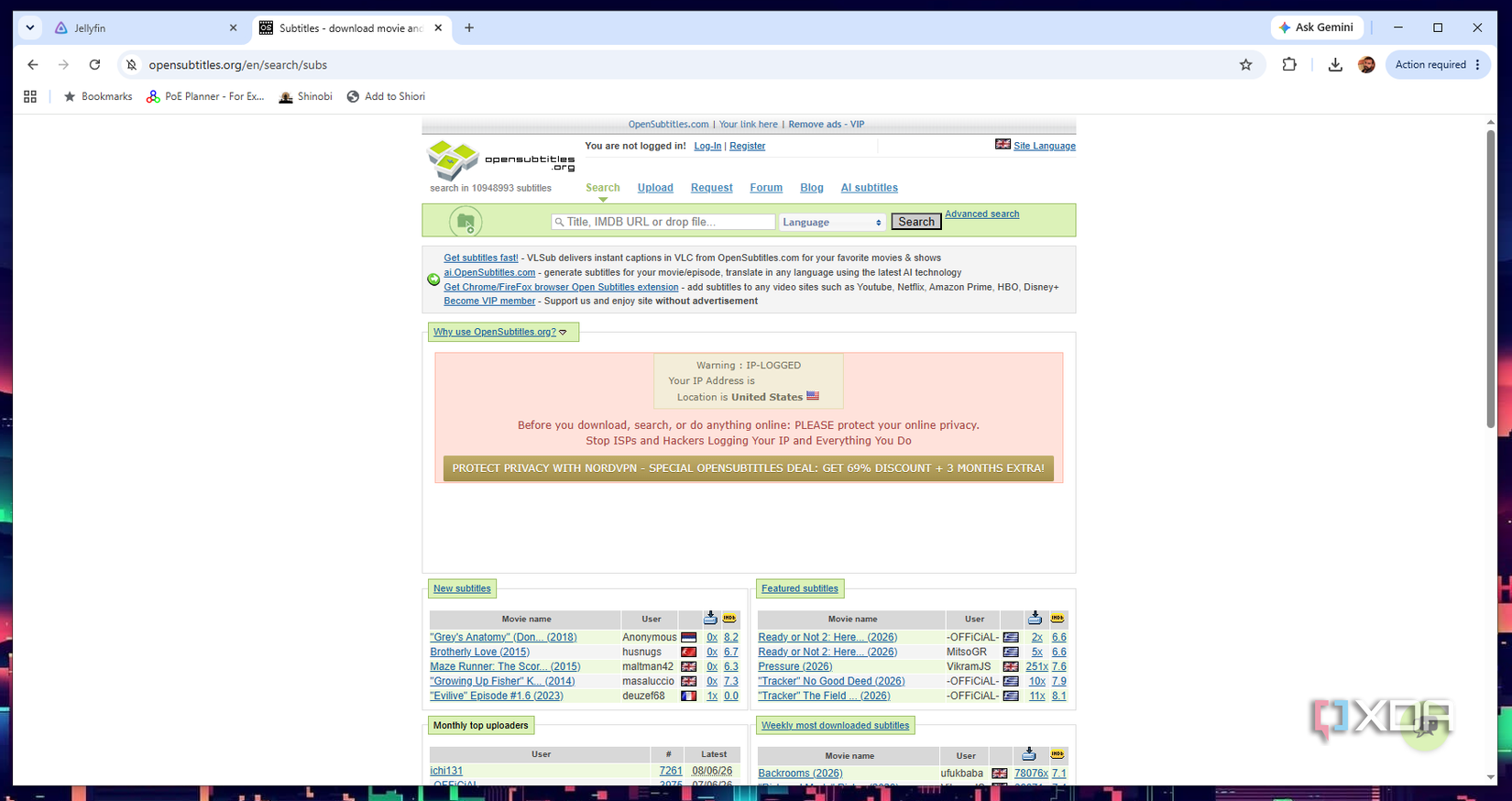Image resolution: width=1512 pixels, height=801 pixels.
Task: Go back to the previous page
Action: pyautogui.click(x=33, y=65)
